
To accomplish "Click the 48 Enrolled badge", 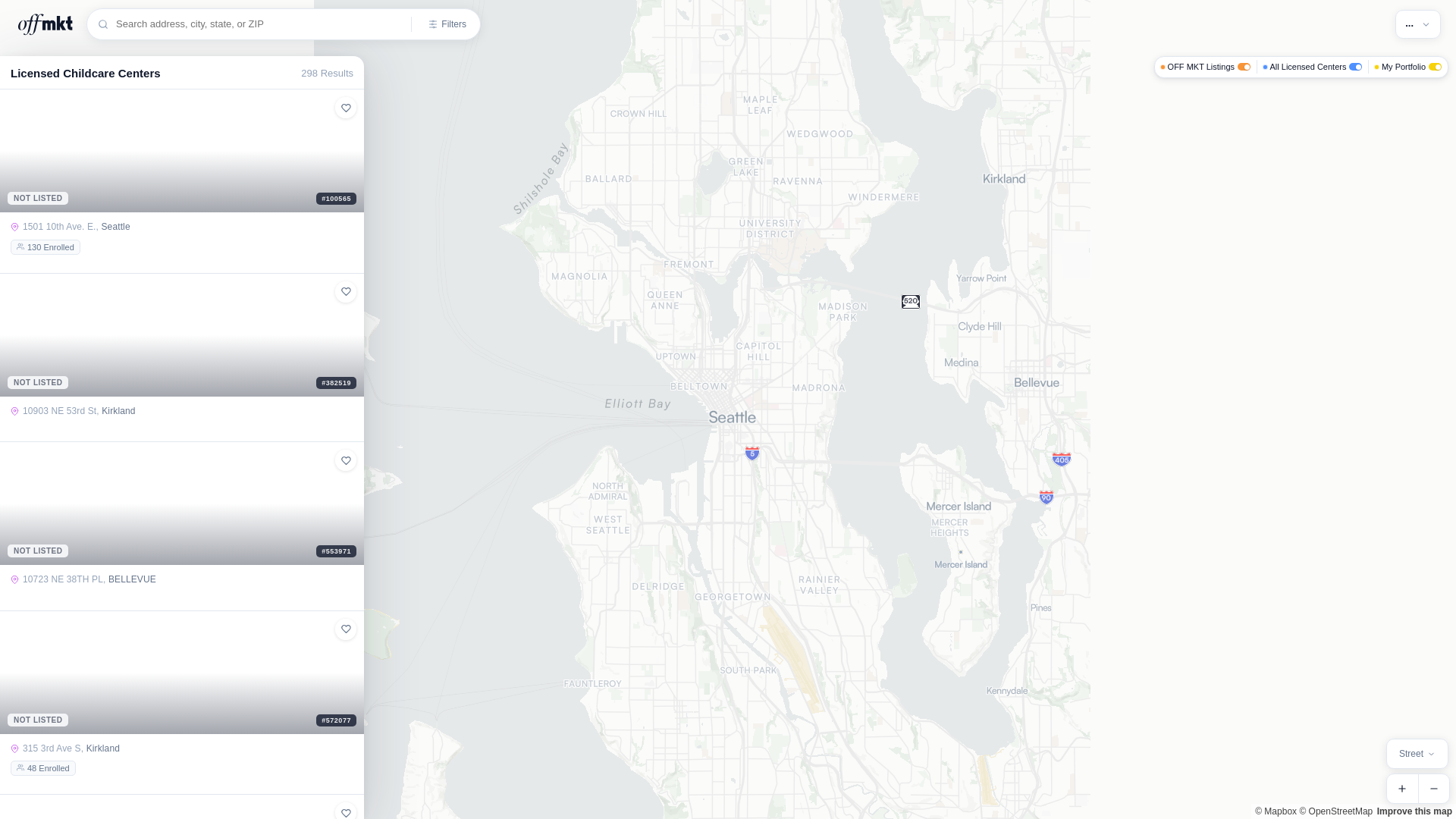I will 43,768.
